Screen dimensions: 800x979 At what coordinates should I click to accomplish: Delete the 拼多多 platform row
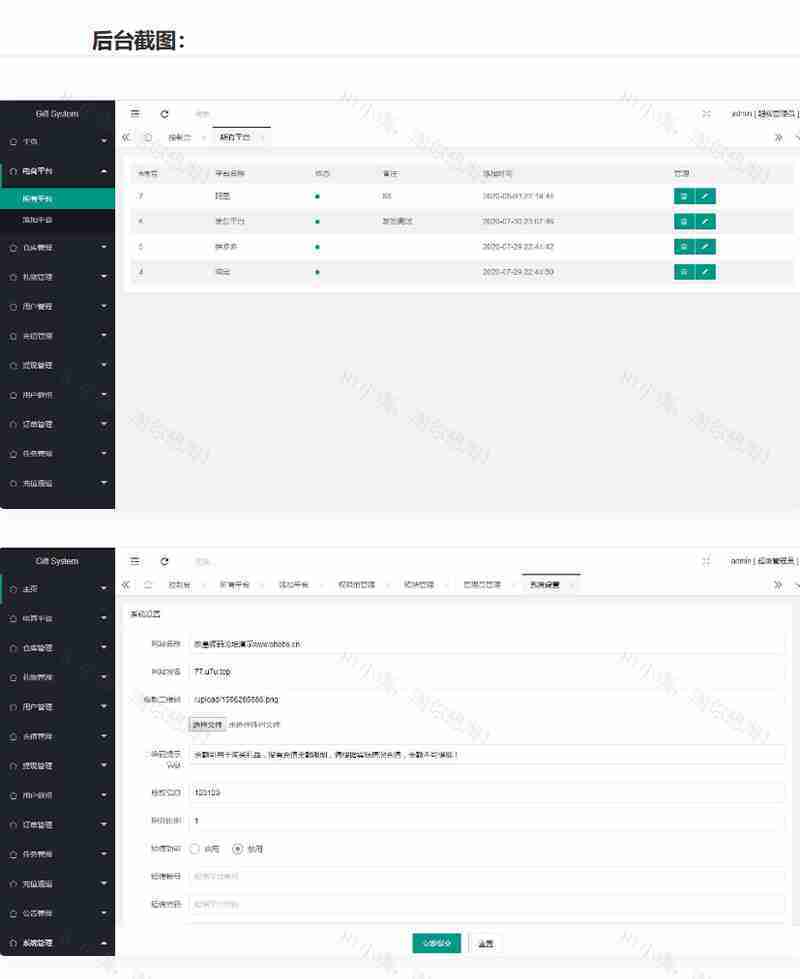[x=684, y=246]
